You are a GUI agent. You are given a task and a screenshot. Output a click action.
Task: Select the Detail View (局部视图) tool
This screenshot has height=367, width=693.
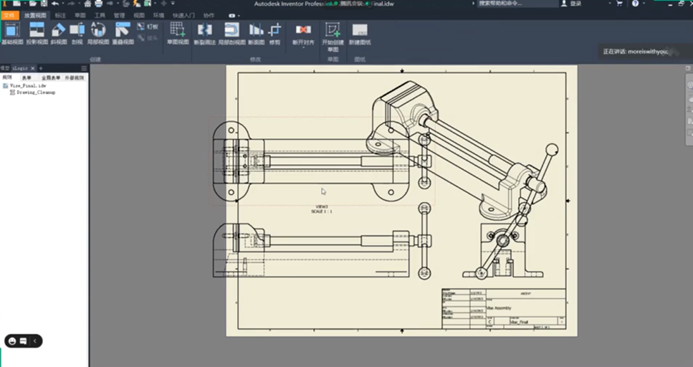point(98,33)
